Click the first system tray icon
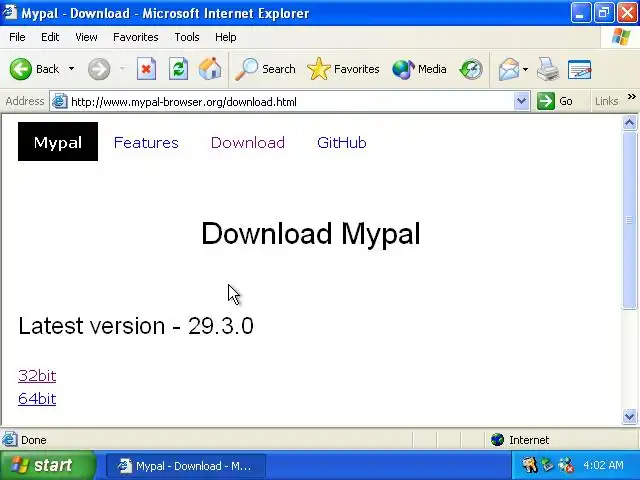 [529, 465]
